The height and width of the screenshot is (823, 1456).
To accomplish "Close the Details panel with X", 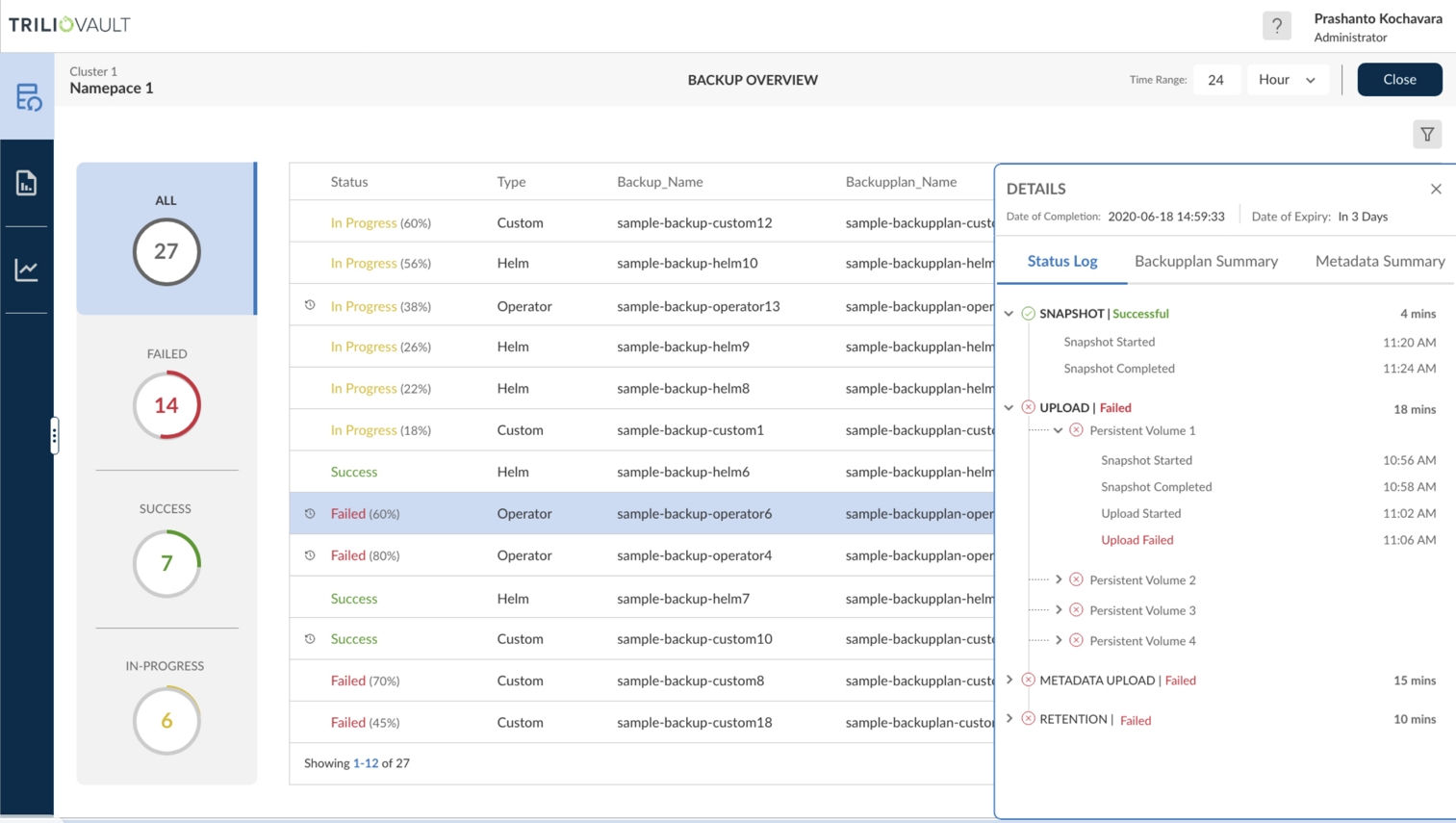I will pos(1436,189).
